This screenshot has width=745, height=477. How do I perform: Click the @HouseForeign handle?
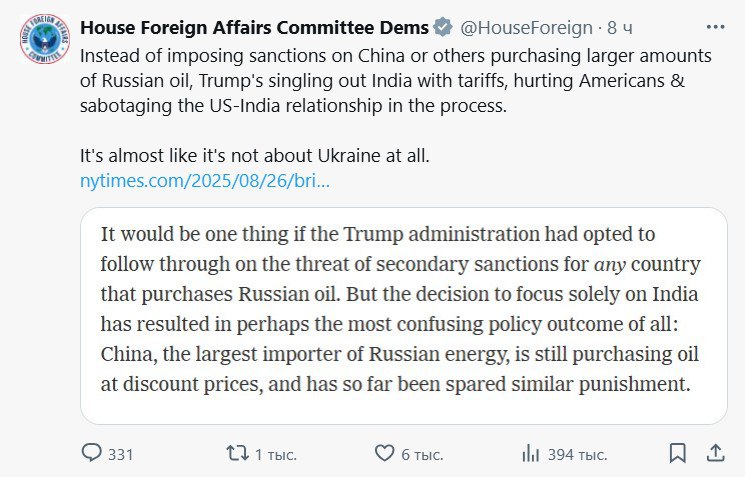[x=526, y=28]
